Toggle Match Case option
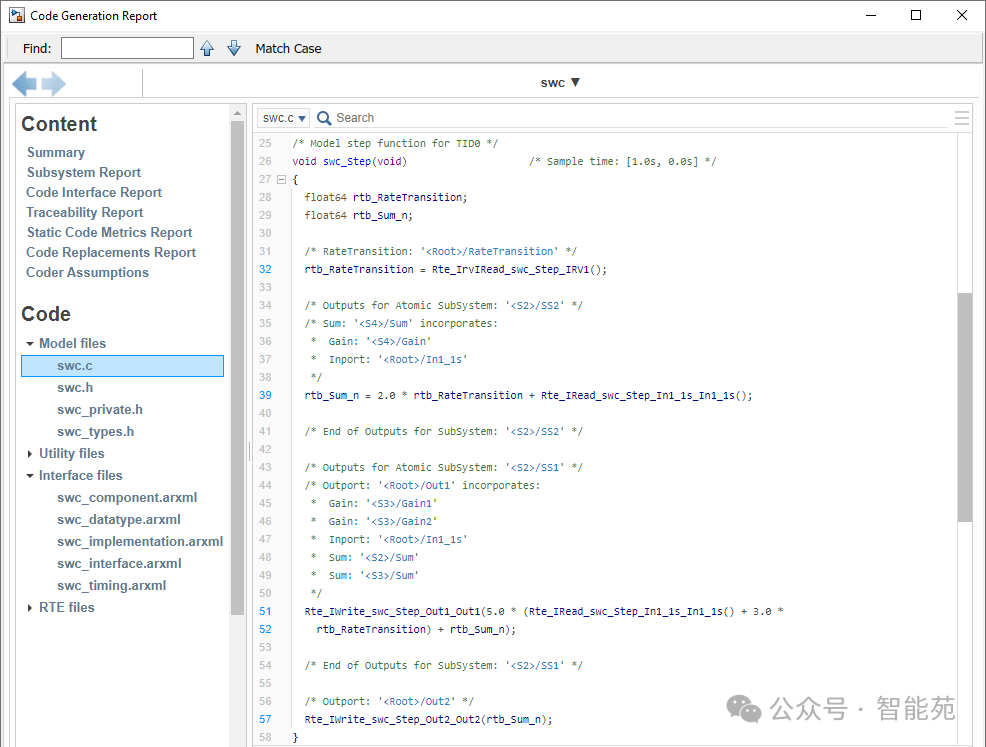The height and width of the screenshot is (747, 986). pos(288,48)
